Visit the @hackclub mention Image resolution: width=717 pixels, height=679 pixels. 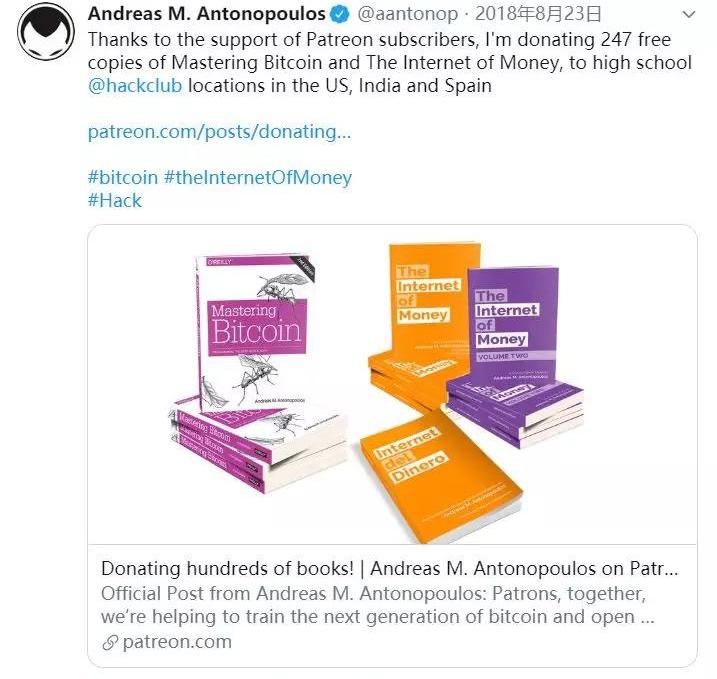pyautogui.click(x=135, y=86)
